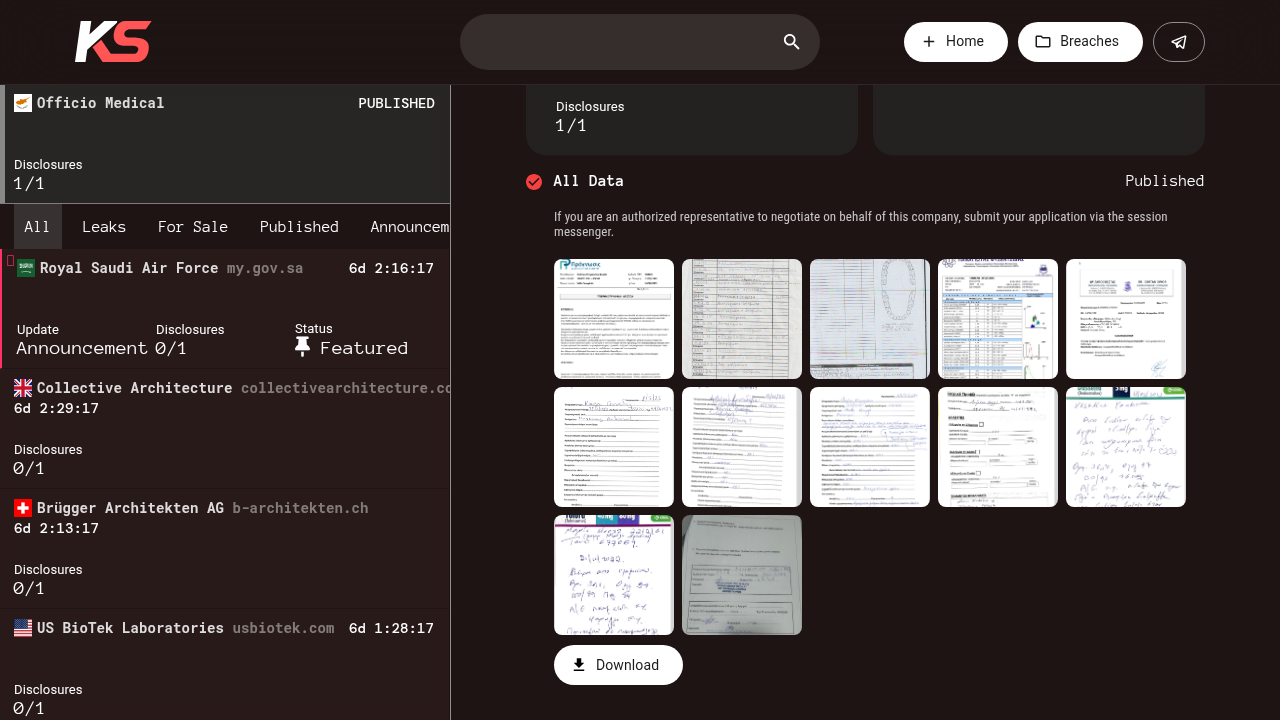The height and width of the screenshot is (720, 1280).
Task: Switch to the Leaks tab
Action: coord(104,227)
